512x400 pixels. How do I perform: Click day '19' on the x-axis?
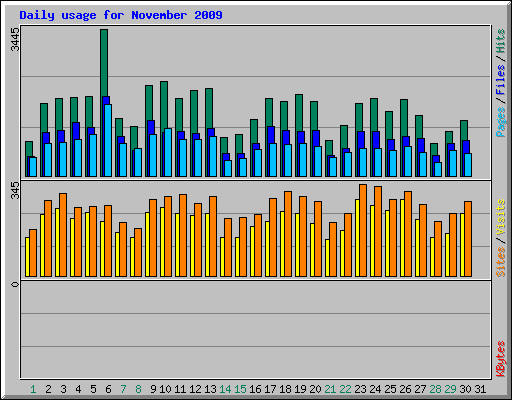[300, 389]
